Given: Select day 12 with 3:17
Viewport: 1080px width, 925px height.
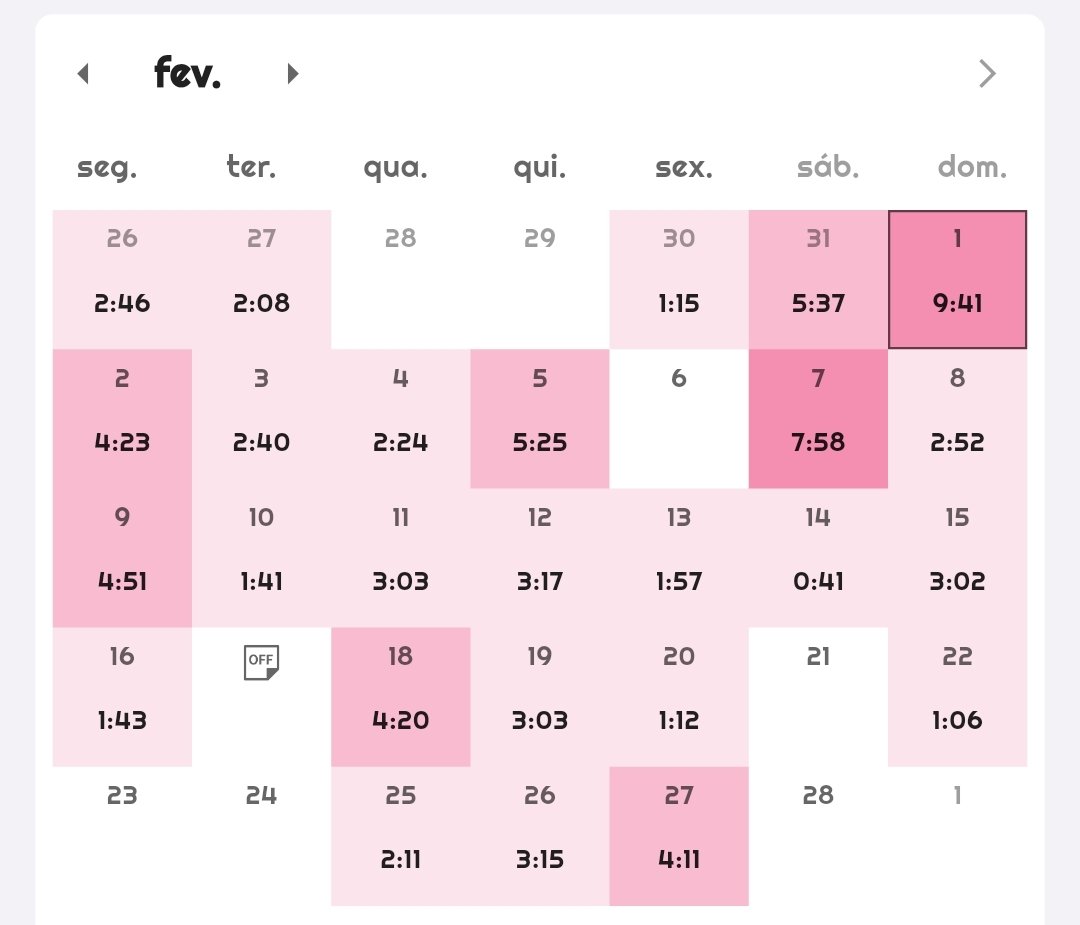Looking at the screenshot, I should click(540, 558).
